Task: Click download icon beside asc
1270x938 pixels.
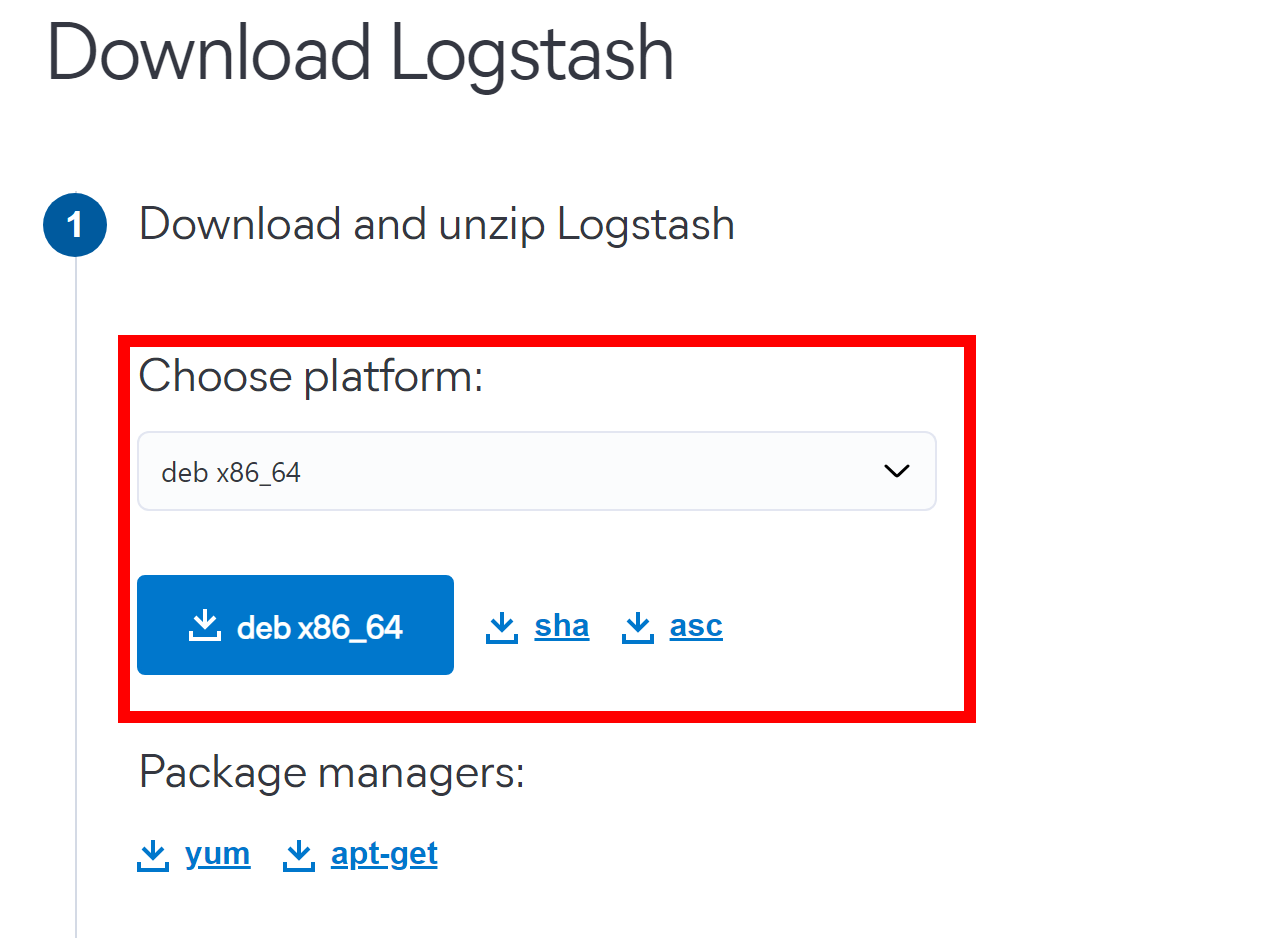Action: click(x=637, y=628)
